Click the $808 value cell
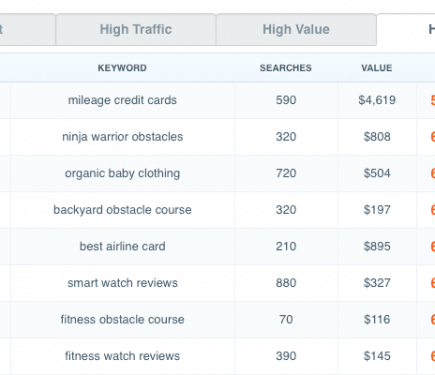Screen dimensions: 435x375 click(377, 137)
